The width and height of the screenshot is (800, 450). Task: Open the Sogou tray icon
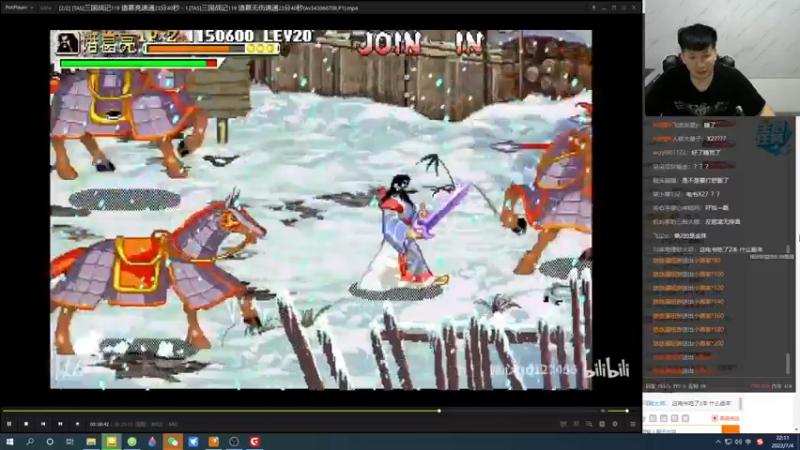point(760,442)
